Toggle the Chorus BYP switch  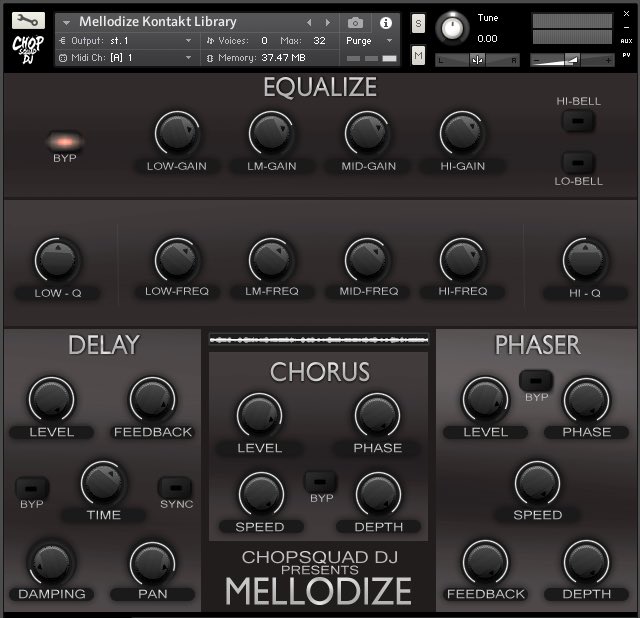(x=320, y=482)
